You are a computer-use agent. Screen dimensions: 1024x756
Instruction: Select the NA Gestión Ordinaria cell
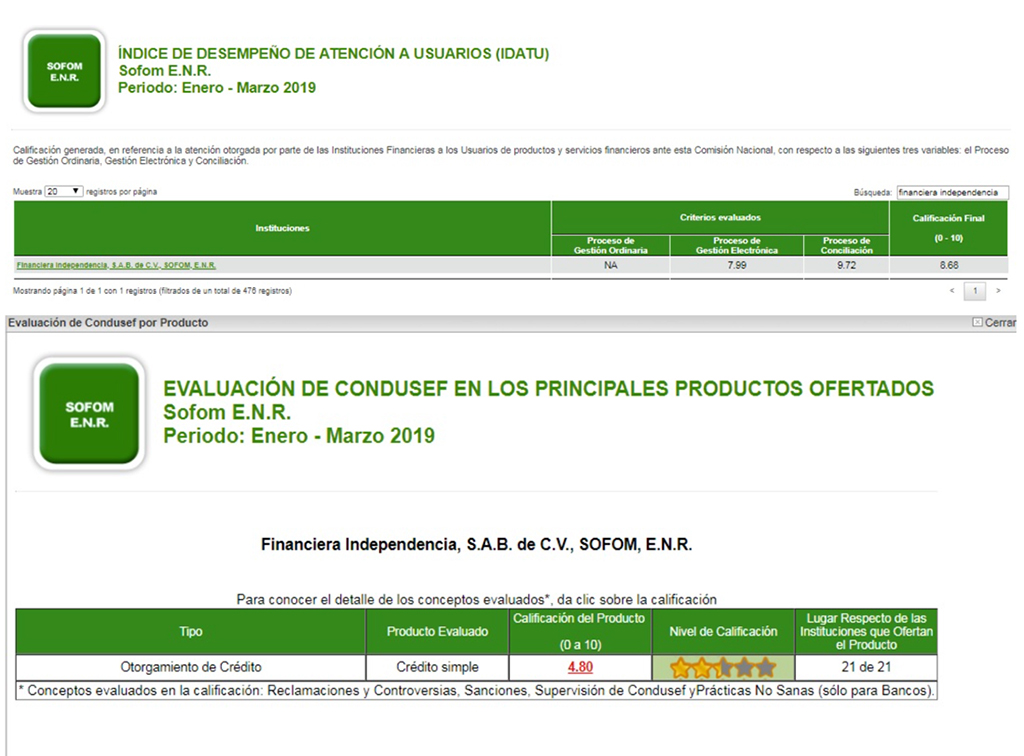coord(611,265)
